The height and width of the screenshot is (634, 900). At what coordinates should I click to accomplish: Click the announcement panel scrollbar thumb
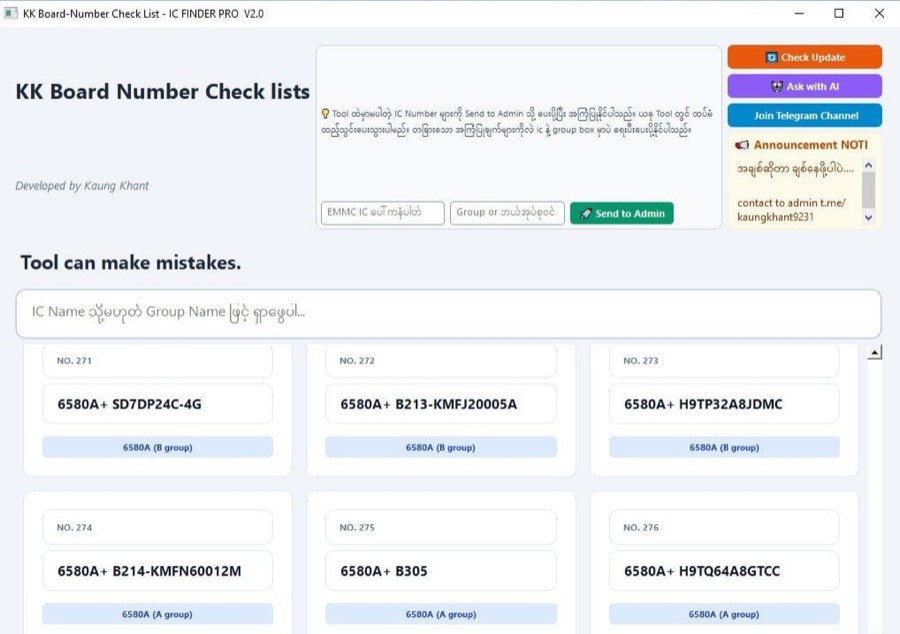pos(868,190)
